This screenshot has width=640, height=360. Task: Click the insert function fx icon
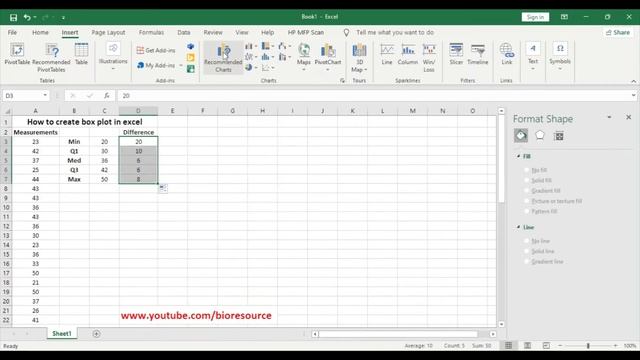[107, 96]
